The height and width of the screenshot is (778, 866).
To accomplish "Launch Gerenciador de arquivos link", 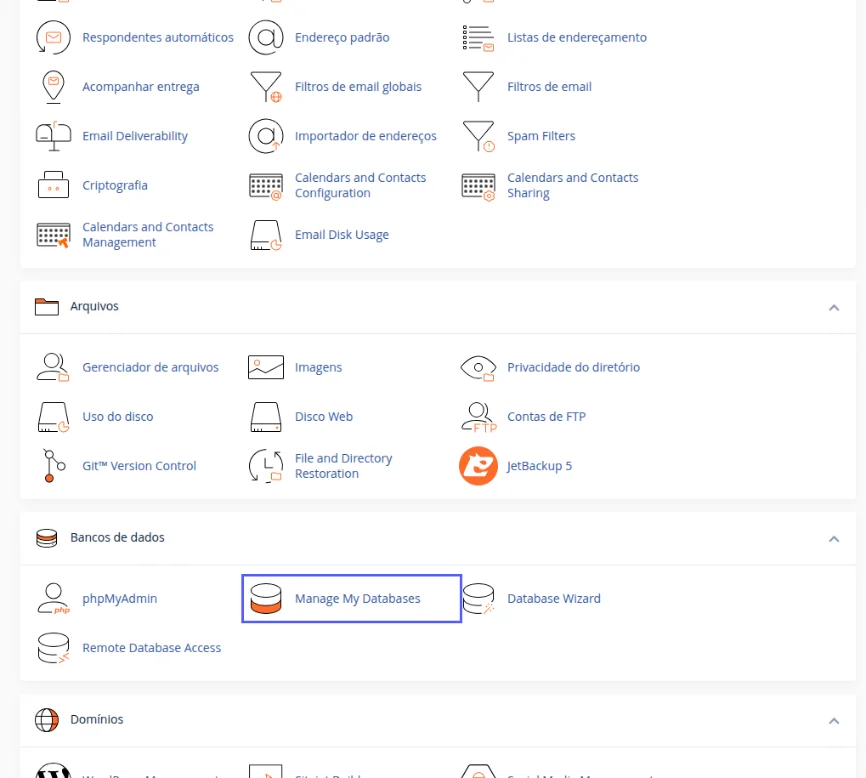I will point(150,367).
